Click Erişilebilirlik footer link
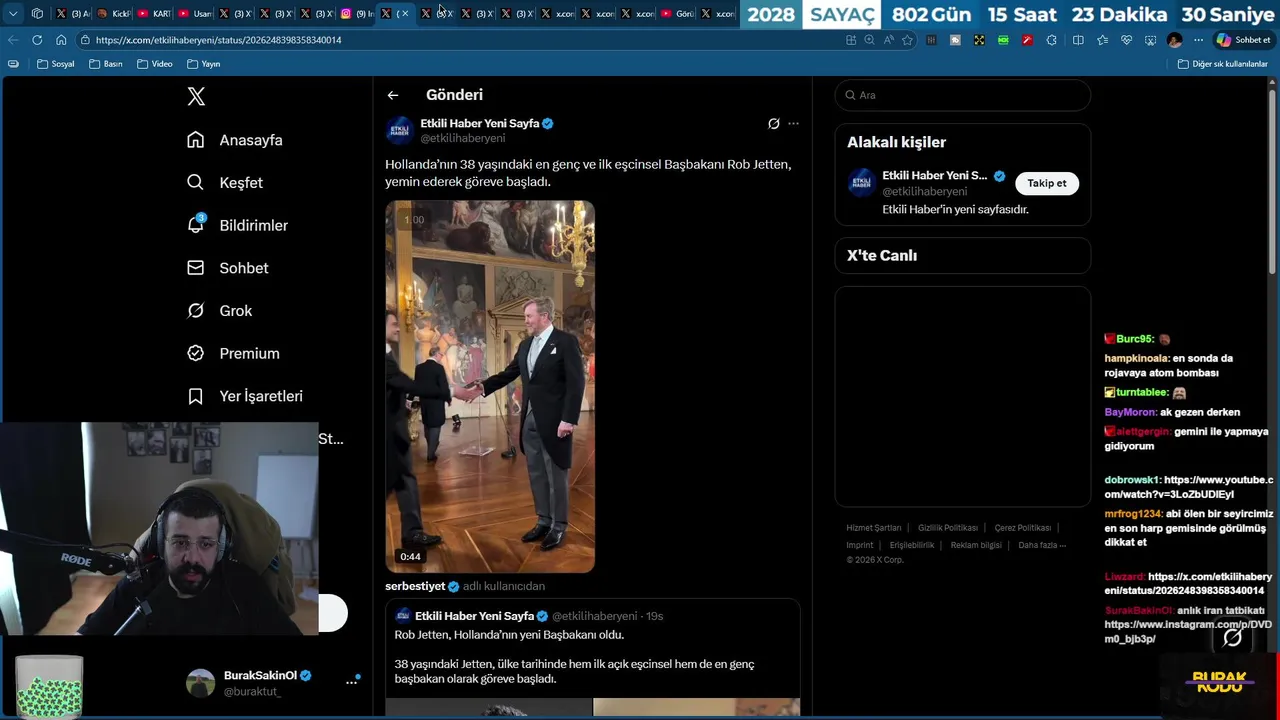Viewport: 1280px width, 720px height. click(912, 545)
